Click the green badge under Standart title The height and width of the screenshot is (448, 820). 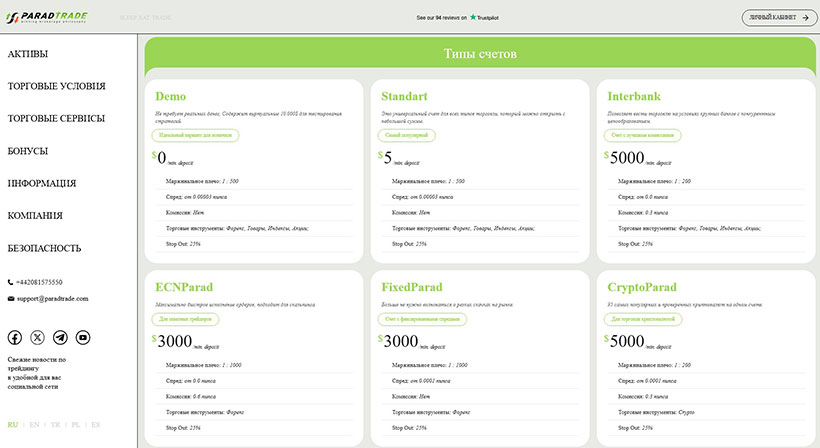pyautogui.click(x=406, y=135)
